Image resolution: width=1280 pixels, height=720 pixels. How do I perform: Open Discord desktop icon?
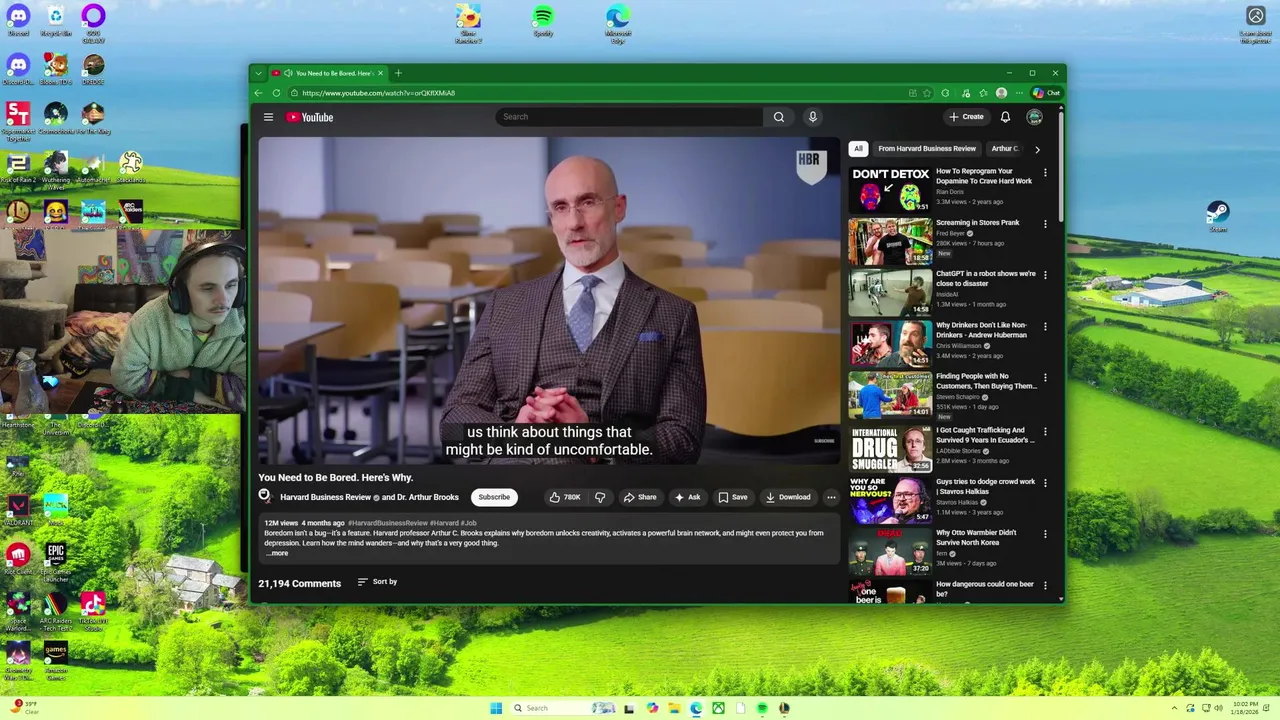(x=18, y=20)
